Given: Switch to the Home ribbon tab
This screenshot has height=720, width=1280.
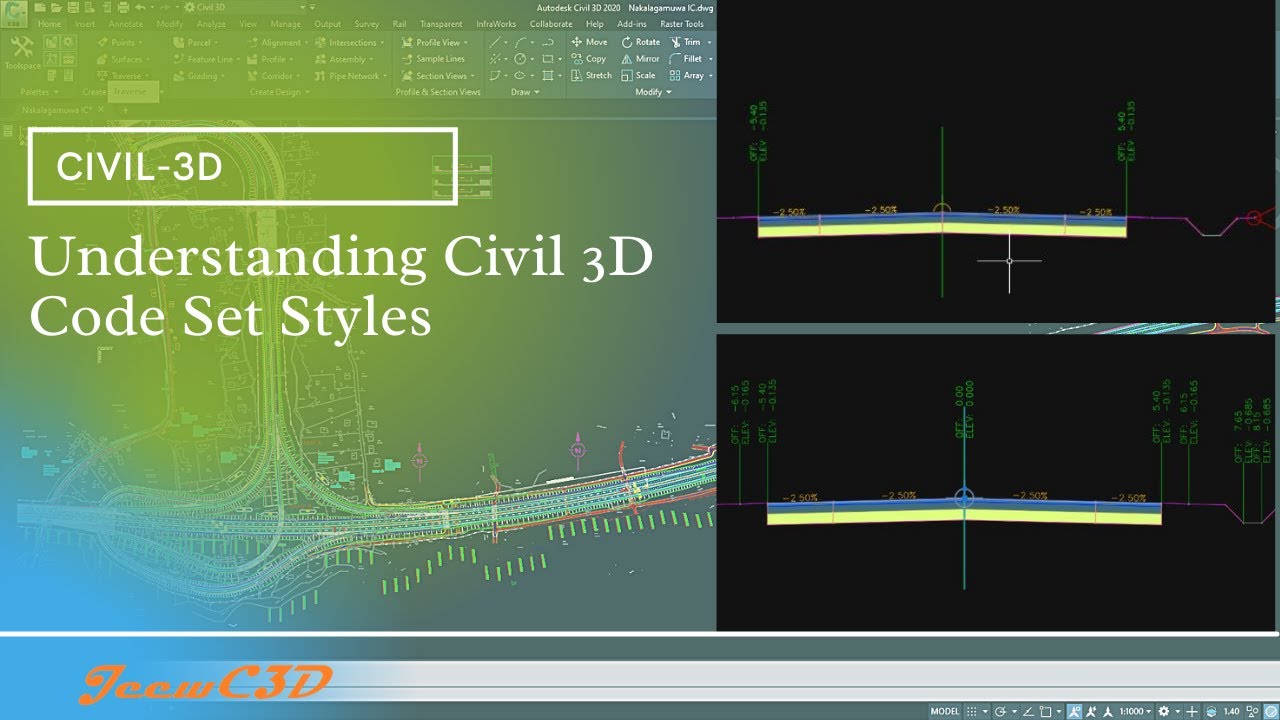Looking at the screenshot, I should tap(49, 24).
